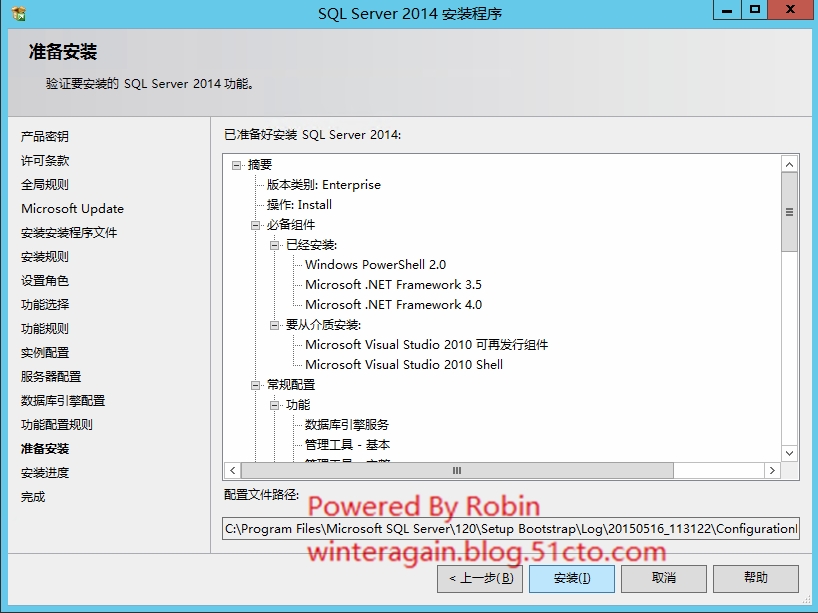Select the 要从介质安装: label
This screenshot has height=613, width=818.
click(323, 325)
